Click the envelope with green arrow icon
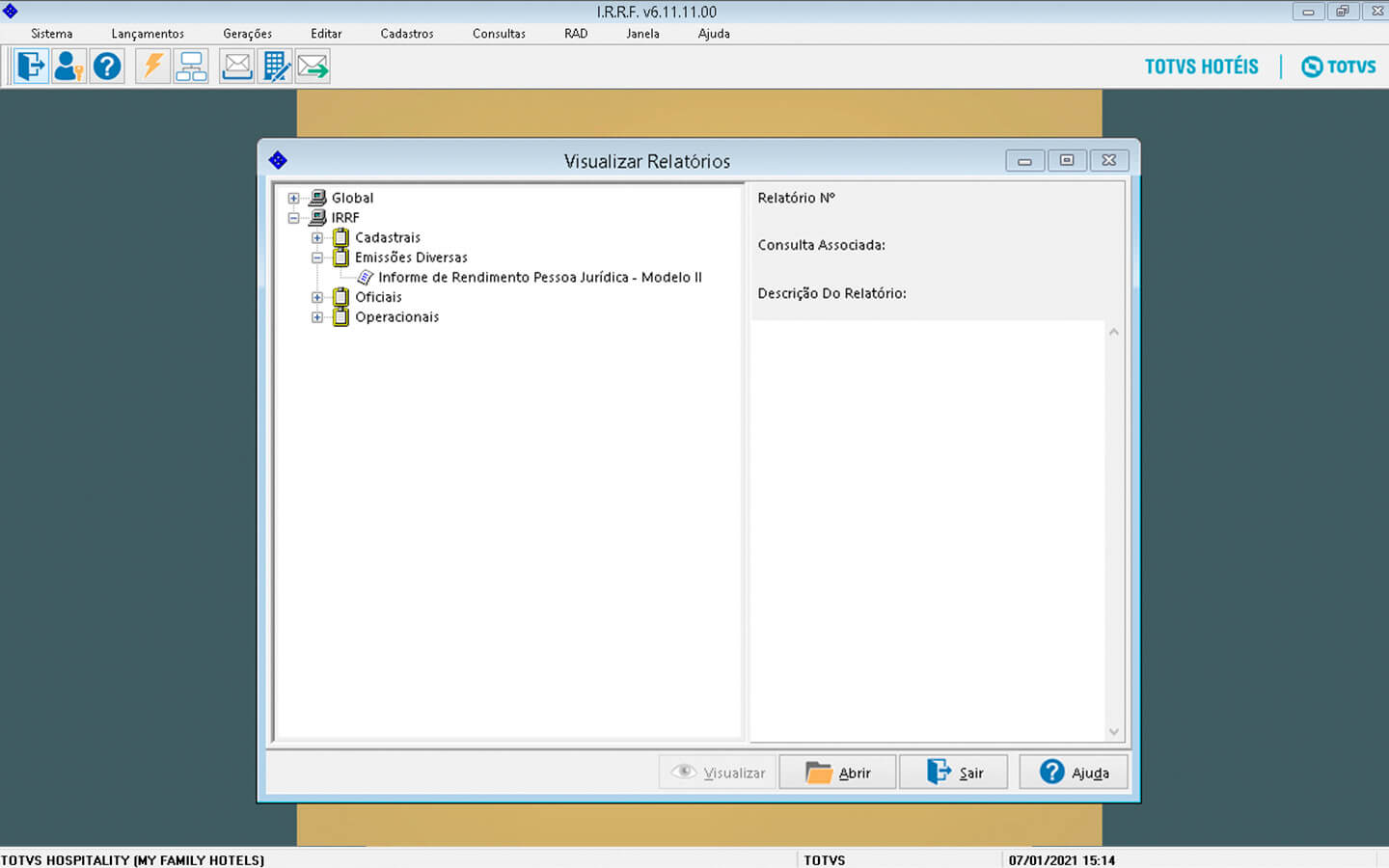Viewport: 1389px width, 868px height. tap(313, 67)
